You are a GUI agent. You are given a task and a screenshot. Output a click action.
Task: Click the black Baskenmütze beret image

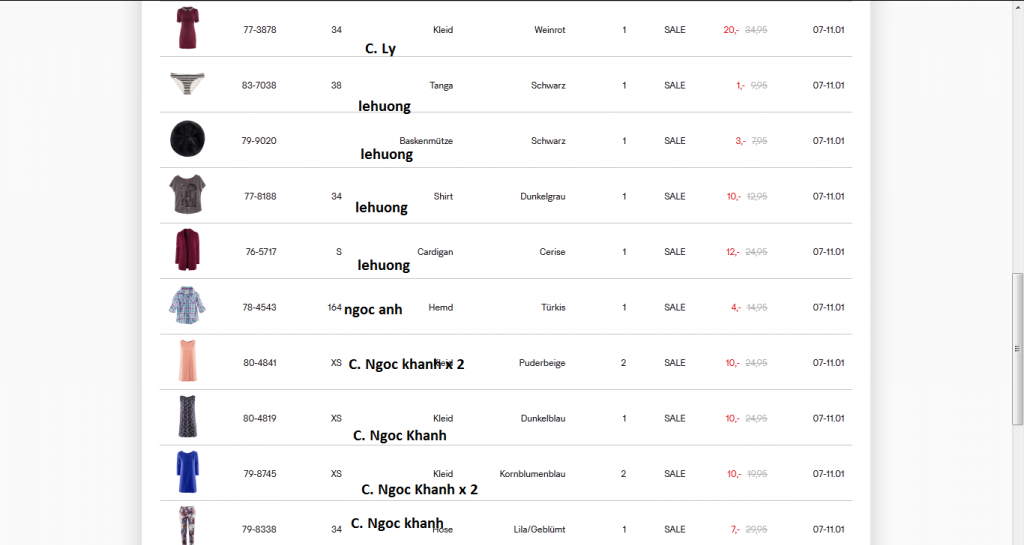(187, 139)
